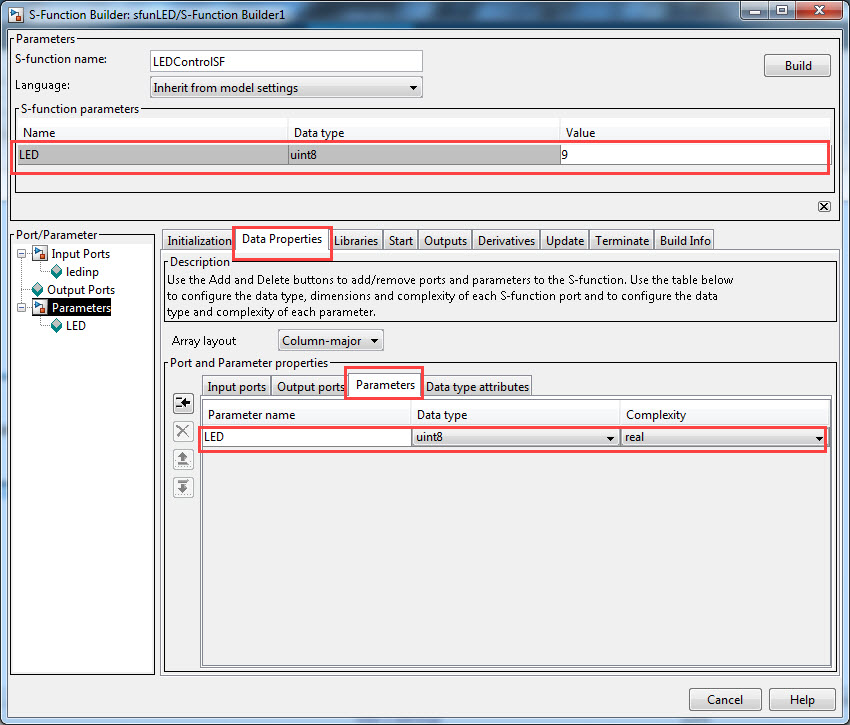Open the Outputs tab
The width and height of the screenshot is (850, 725).
[444, 240]
